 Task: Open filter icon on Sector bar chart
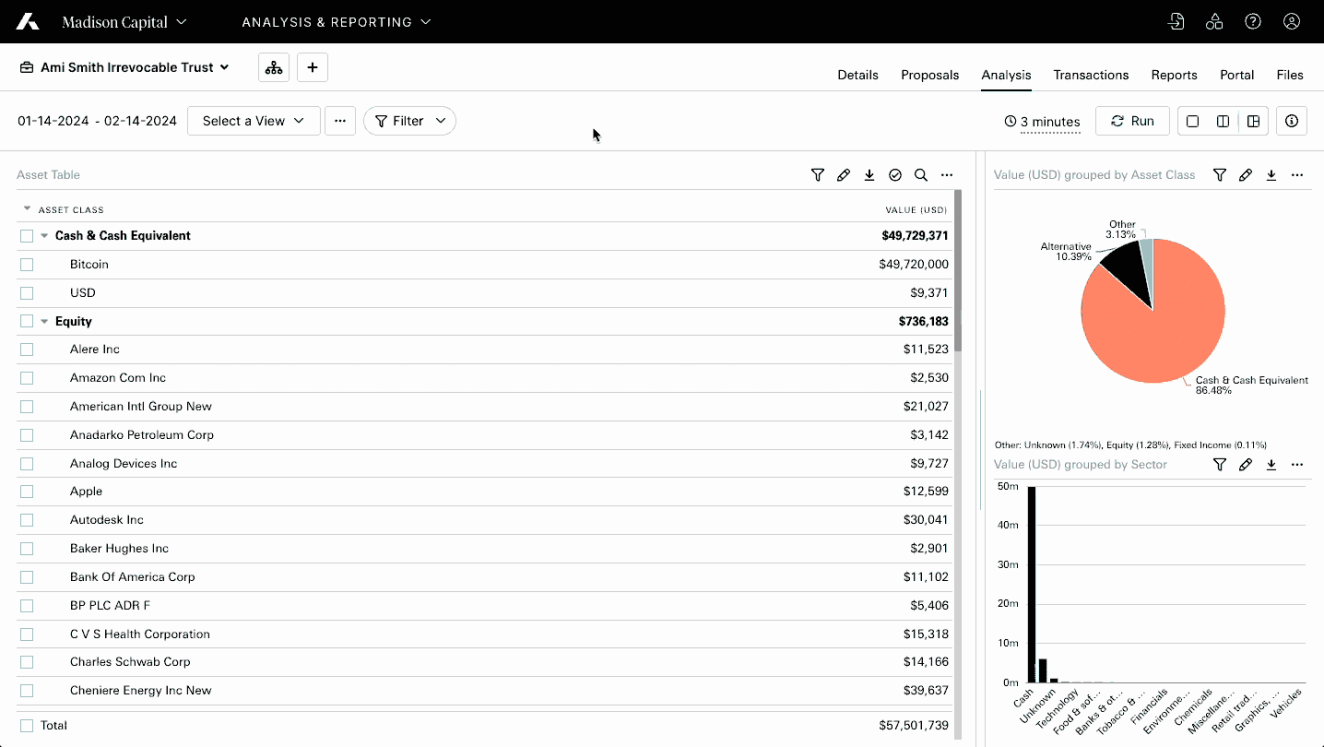[x=1219, y=464]
